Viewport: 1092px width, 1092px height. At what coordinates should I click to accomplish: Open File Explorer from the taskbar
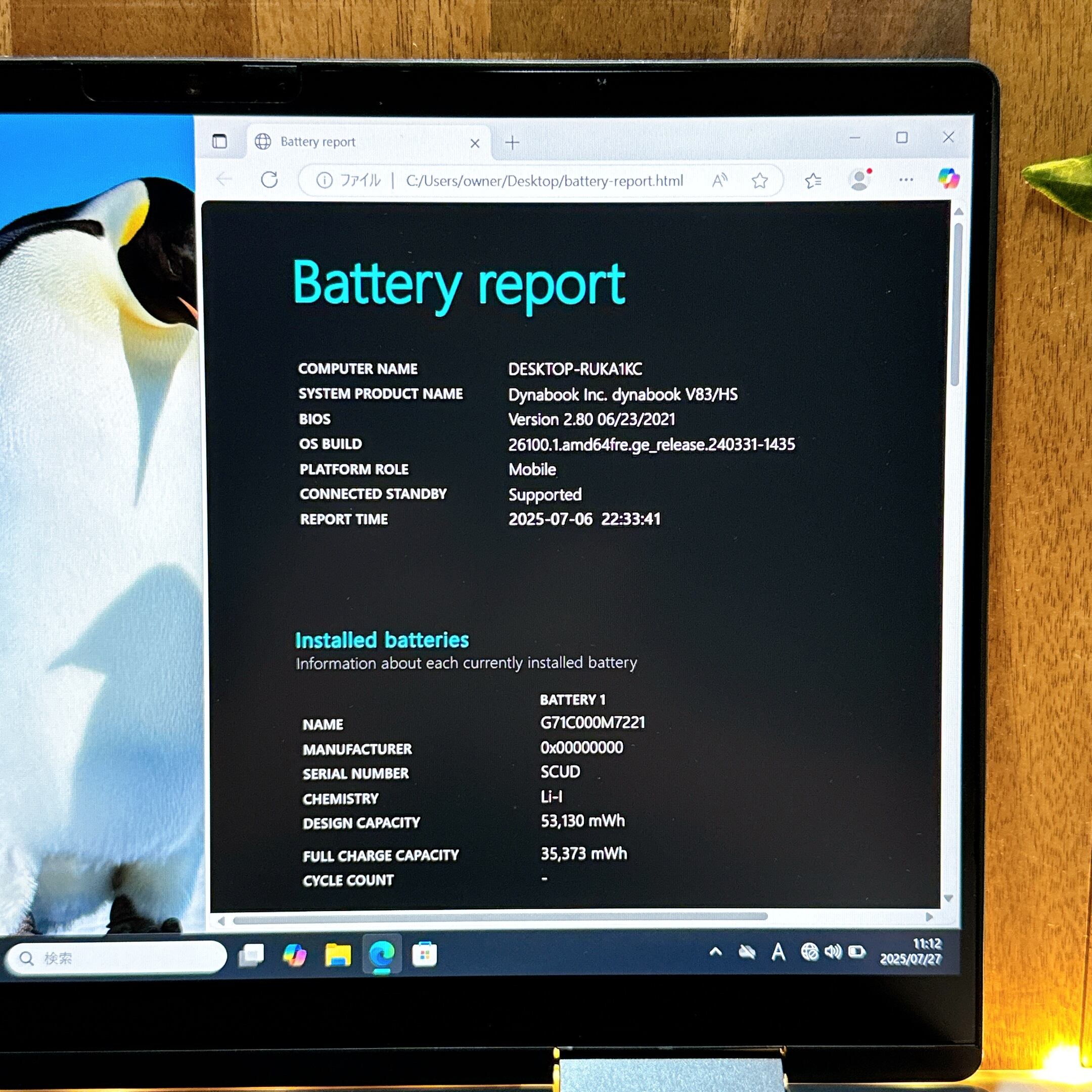click(x=337, y=956)
